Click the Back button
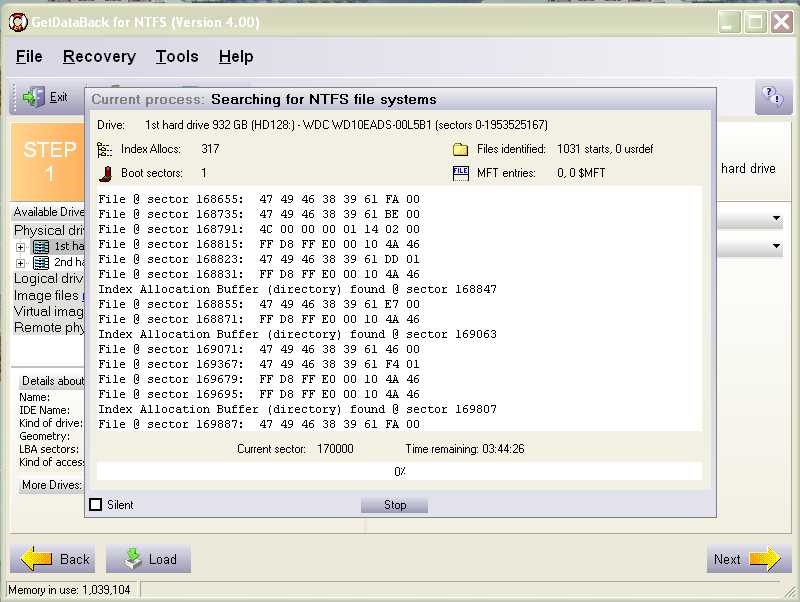Screen dimensions: 800x602 (53, 559)
